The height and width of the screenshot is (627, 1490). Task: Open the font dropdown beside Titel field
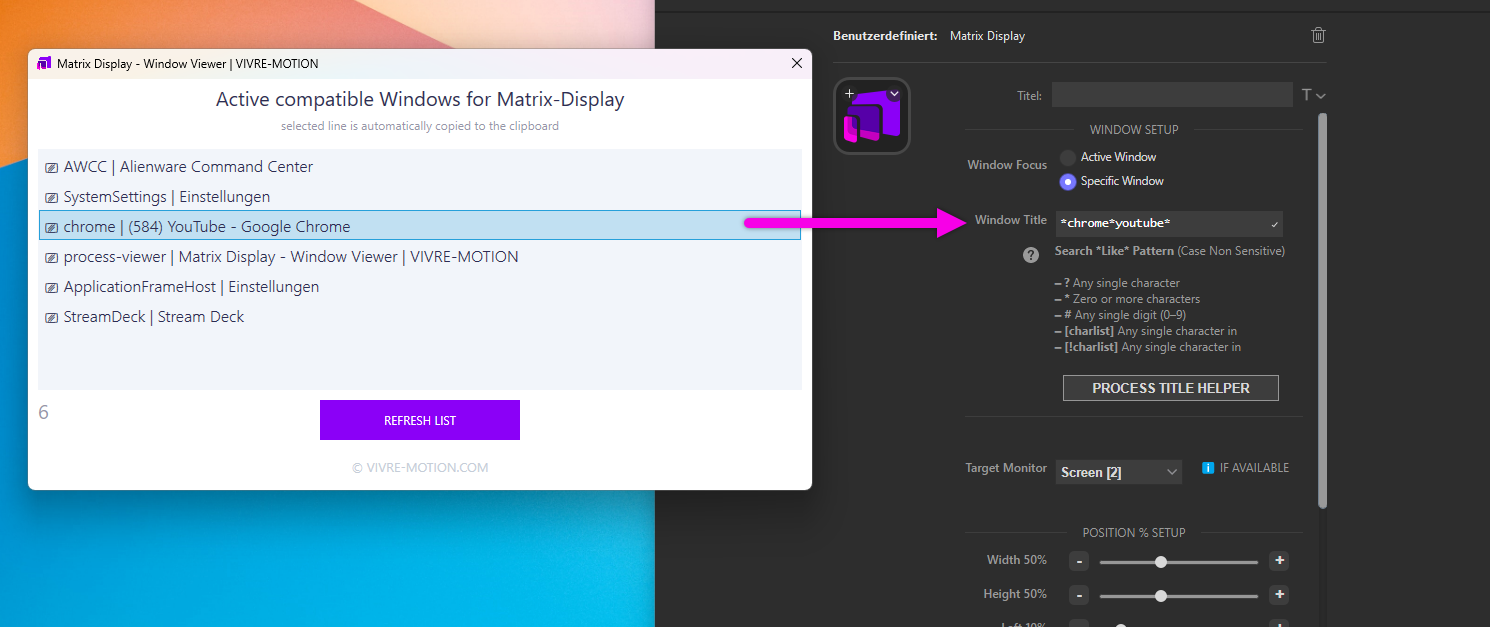(1320, 94)
